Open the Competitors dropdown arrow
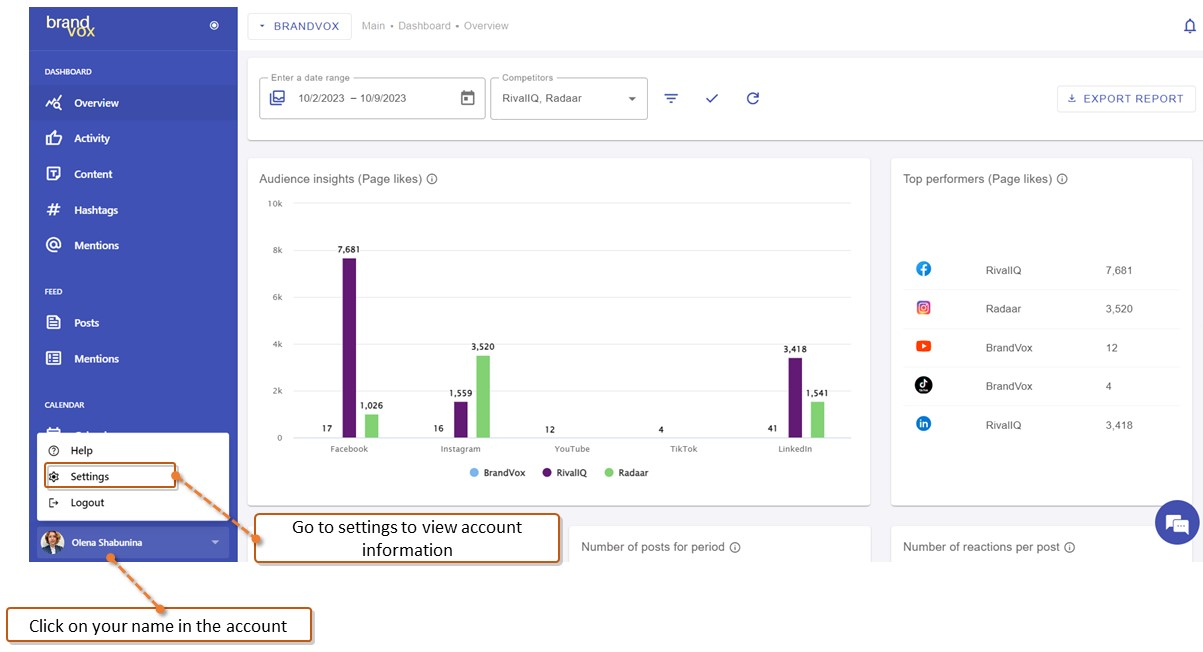The width and height of the screenshot is (1203, 652). pyautogui.click(x=632, y=99)
